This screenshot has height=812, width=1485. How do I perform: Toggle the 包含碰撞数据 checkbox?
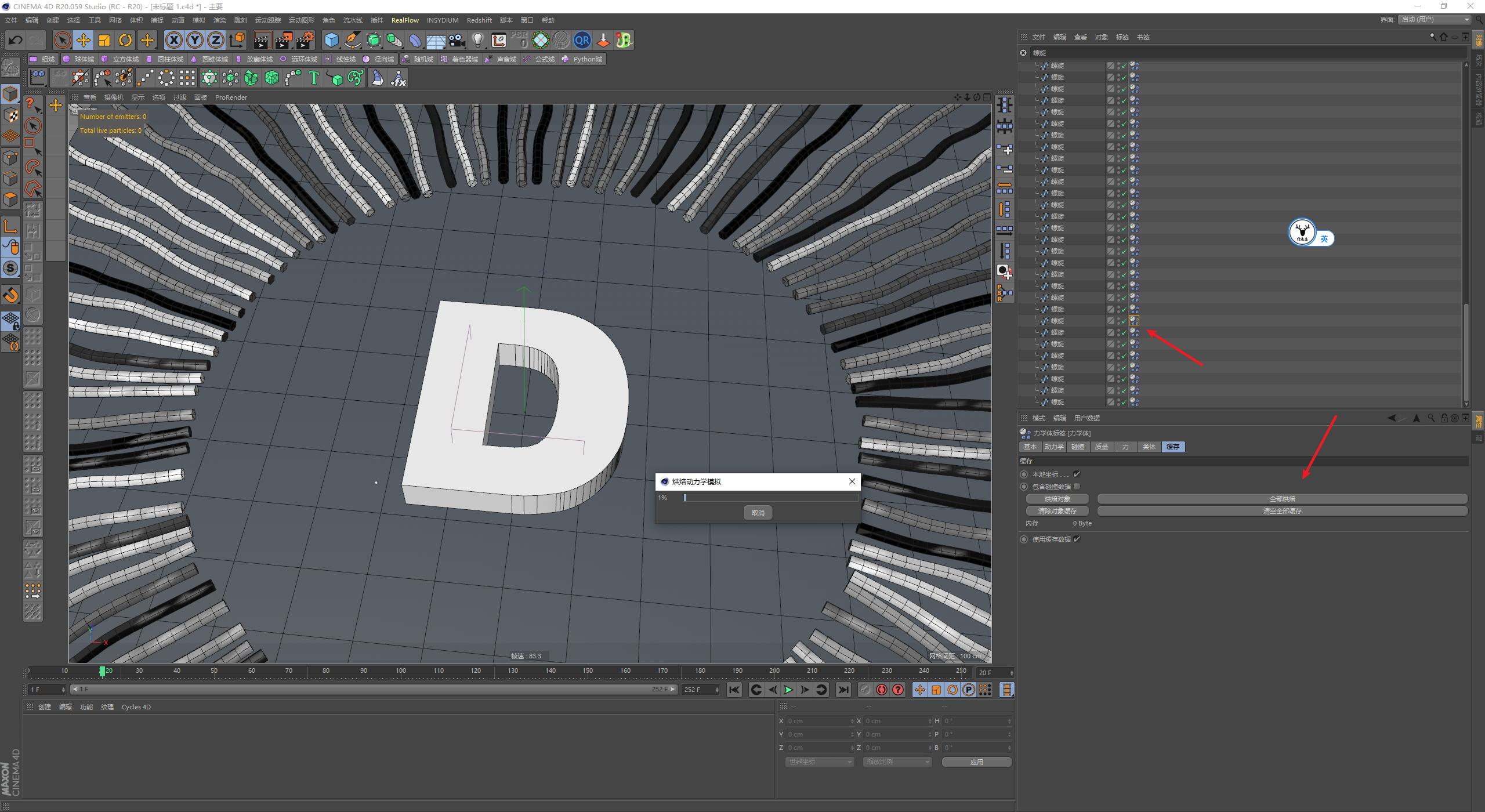pyautogui.click(x=1077, y=486)
